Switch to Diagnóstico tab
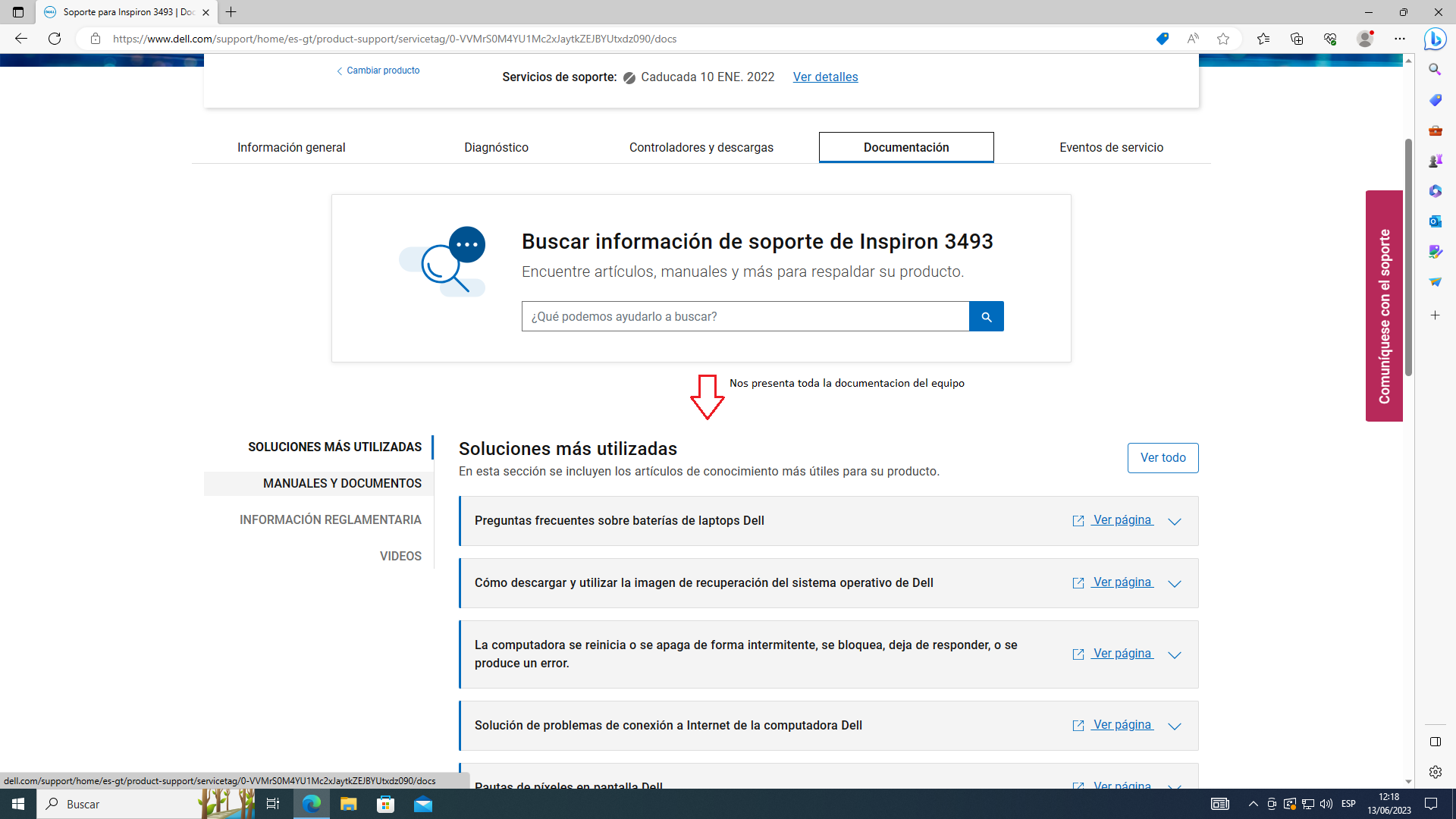 pyautogui.click(x=496, y=147)
